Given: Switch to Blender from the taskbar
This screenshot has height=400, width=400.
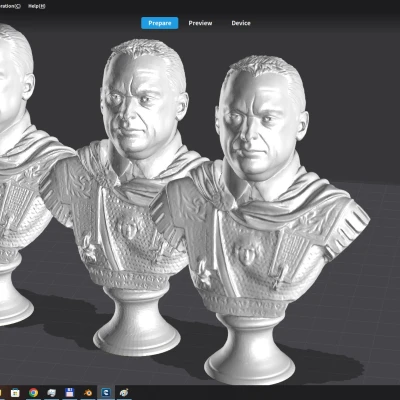Looking at the screenshot, I should [x=88, y=392].
